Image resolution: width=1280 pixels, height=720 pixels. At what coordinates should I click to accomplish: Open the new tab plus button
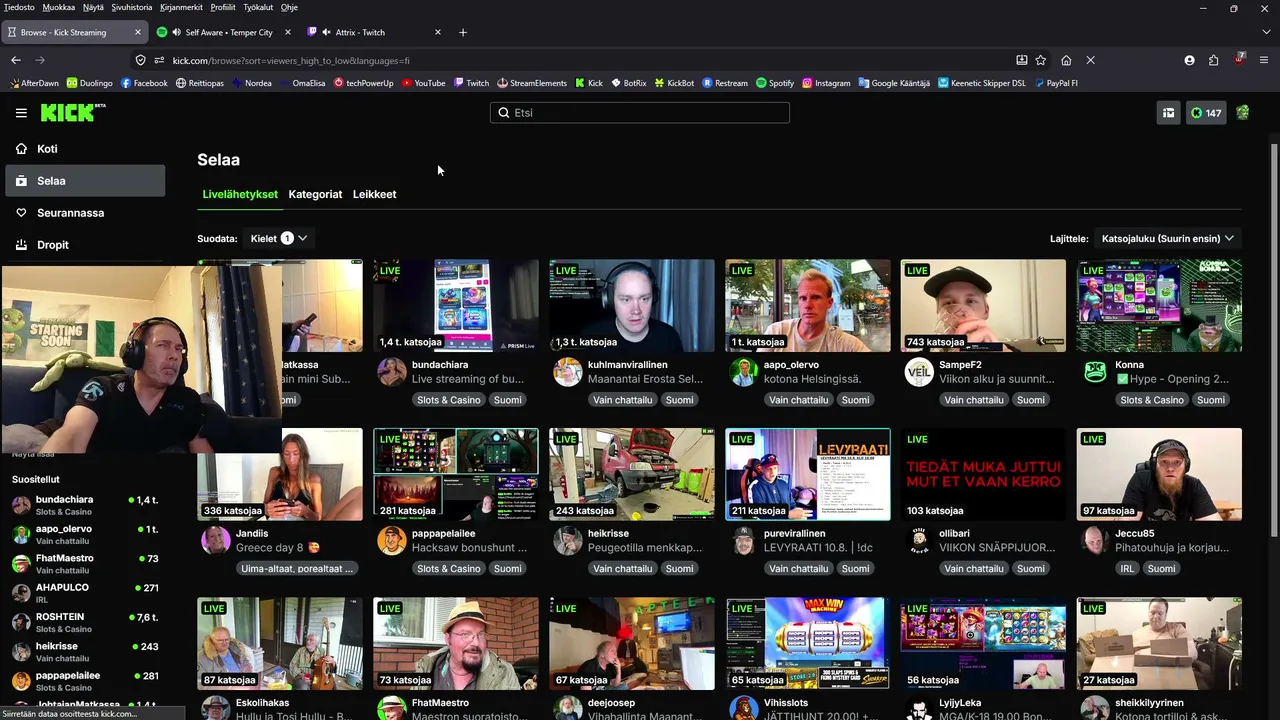click(462, 32)
